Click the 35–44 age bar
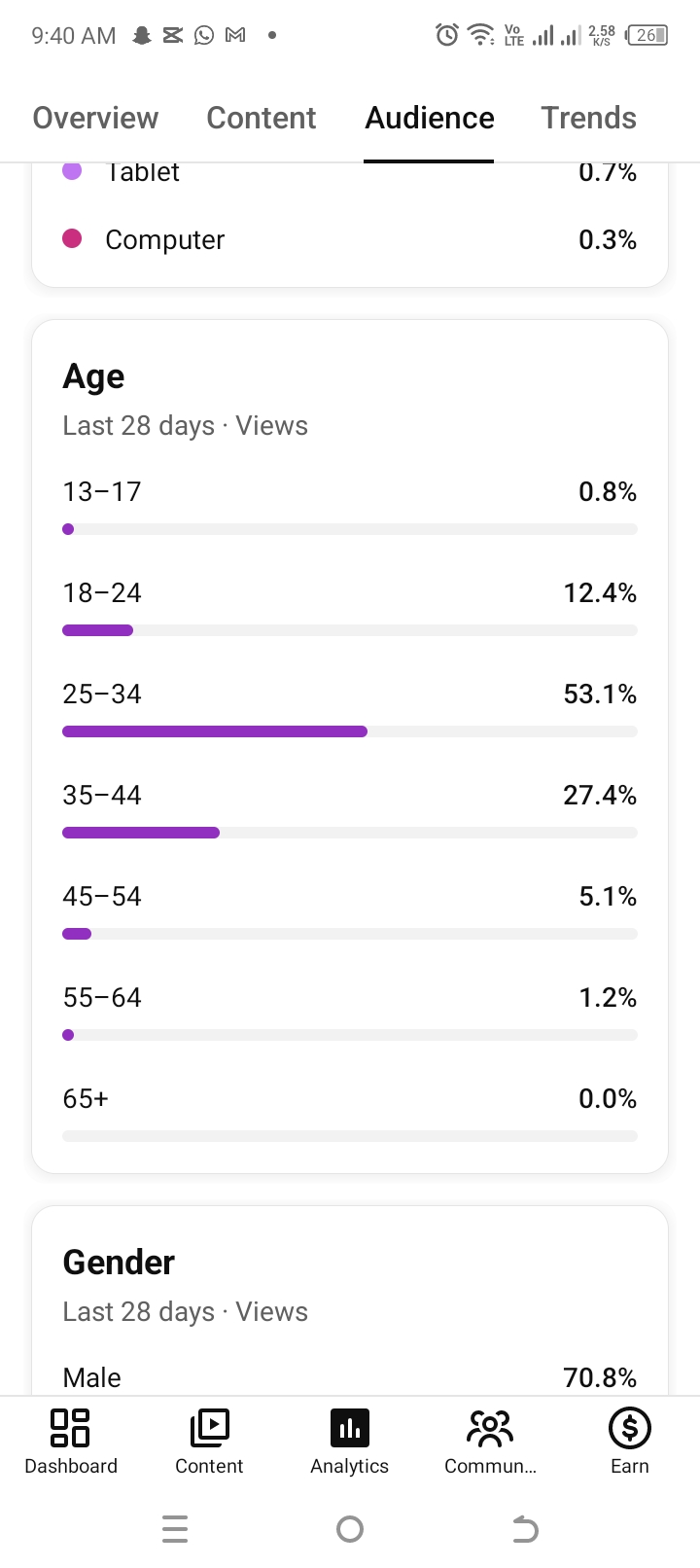This screenshot has height=1568, width=700. [350, 833]
